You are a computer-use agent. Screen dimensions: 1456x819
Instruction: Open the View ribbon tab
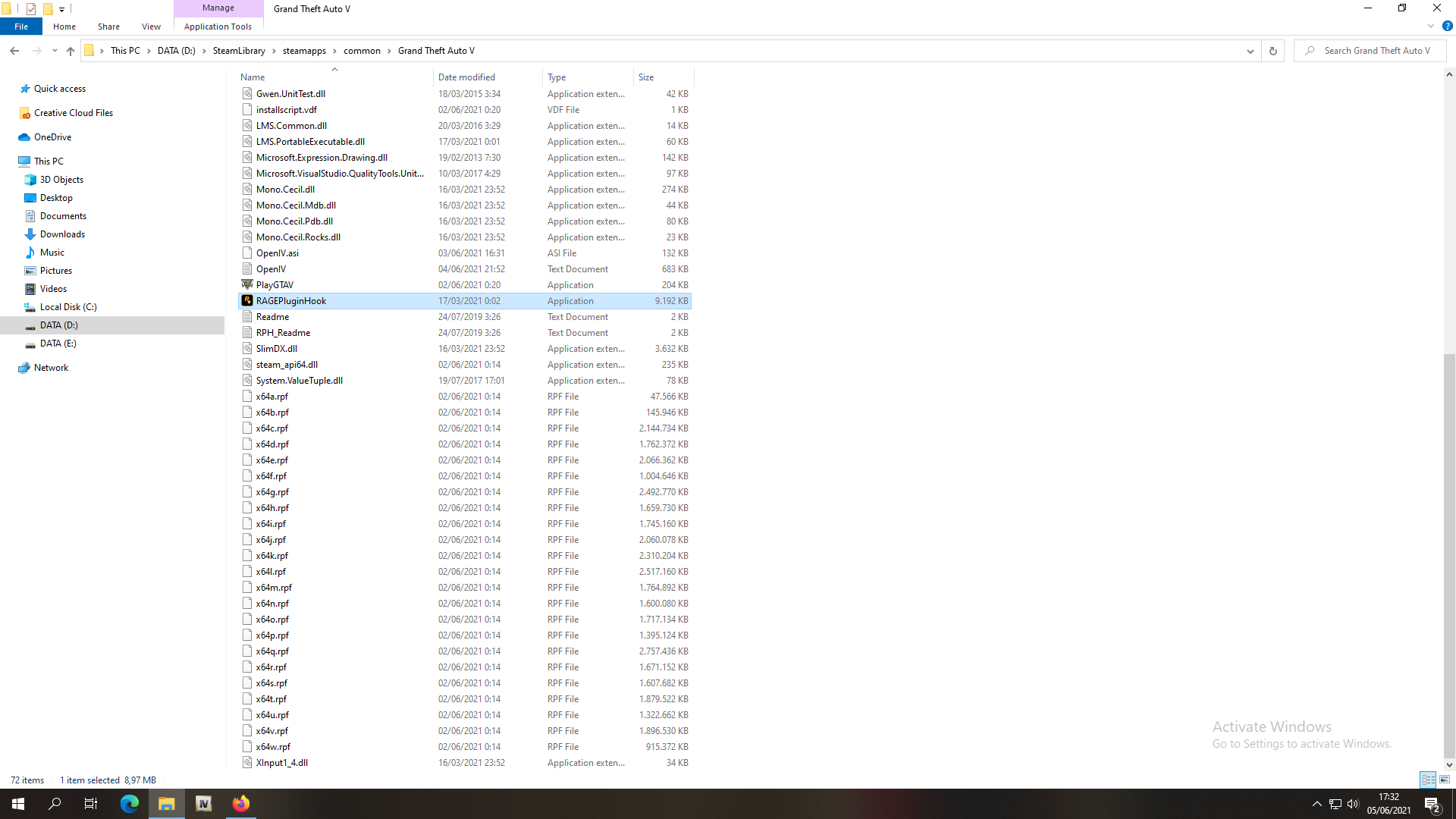pos(151,27)
